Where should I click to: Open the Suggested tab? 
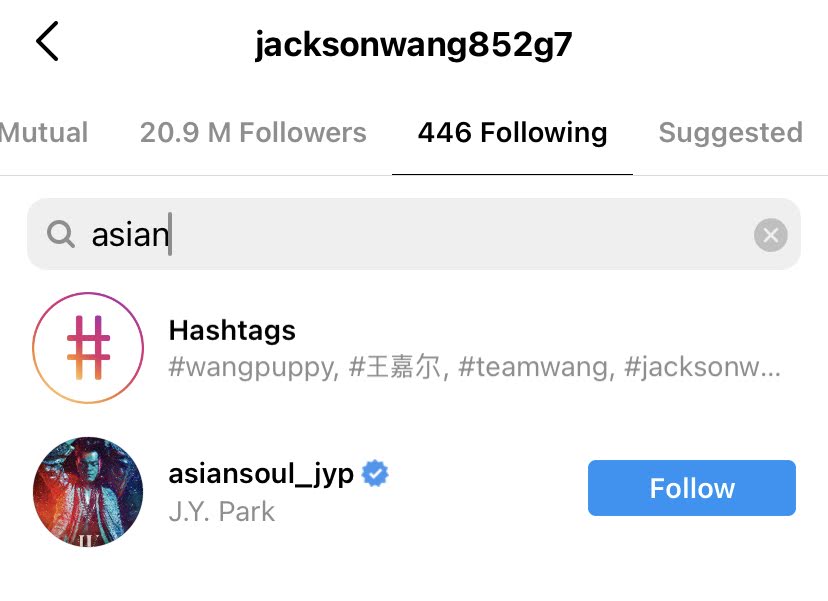[731, 133]
